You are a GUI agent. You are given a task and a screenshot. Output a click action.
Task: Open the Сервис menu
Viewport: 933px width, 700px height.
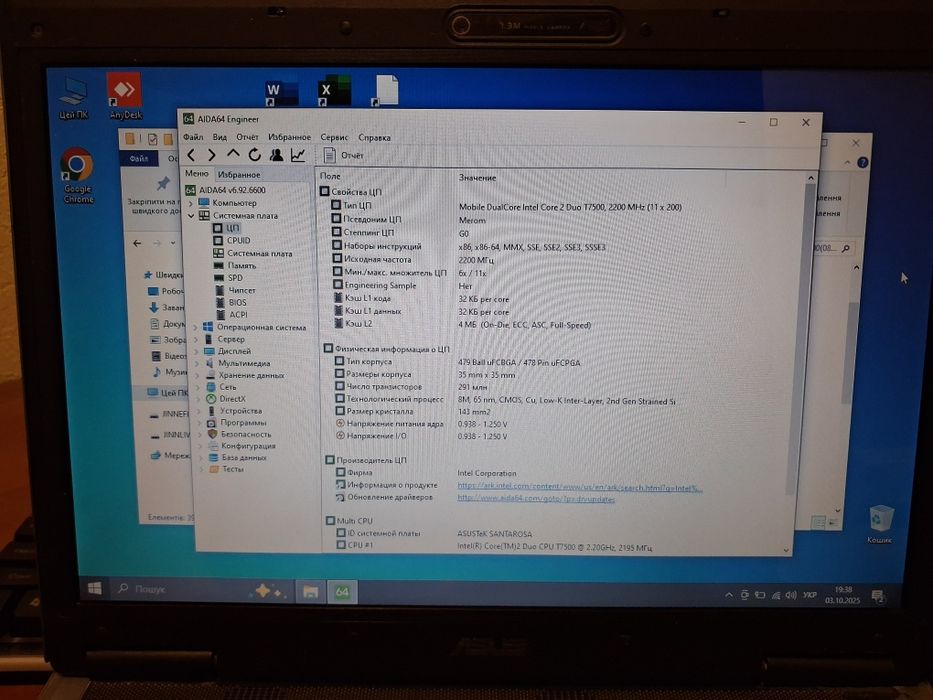pyautogui.click(x=334, y=137)
